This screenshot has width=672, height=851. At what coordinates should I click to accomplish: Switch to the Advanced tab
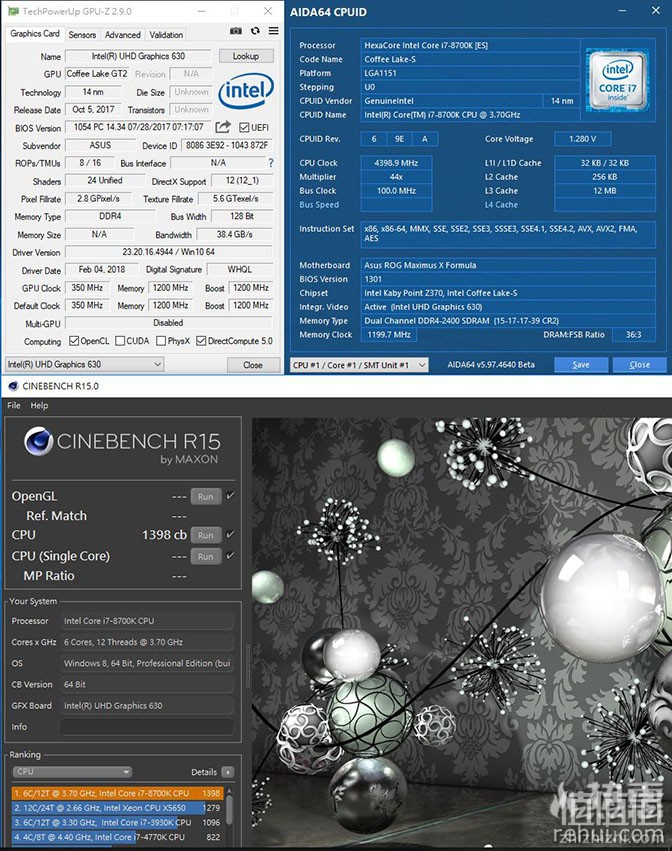tap(123, 35)
